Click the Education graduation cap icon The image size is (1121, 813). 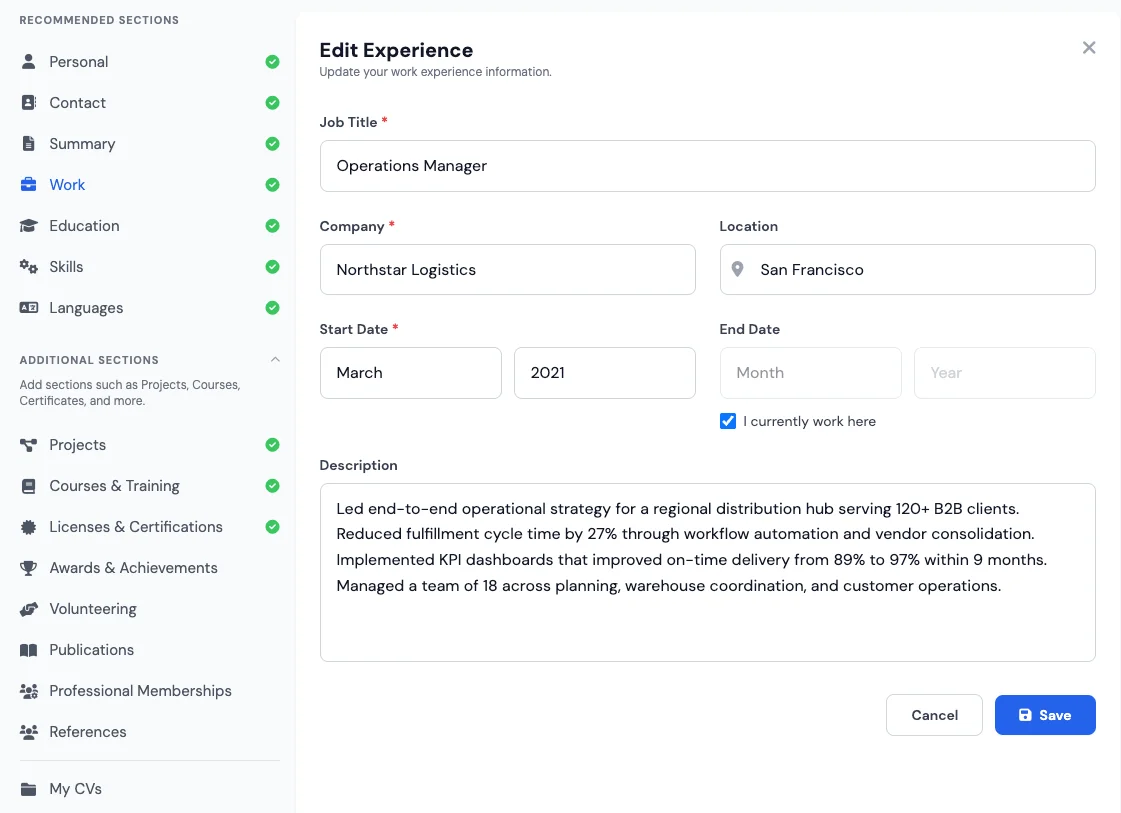coord(29,226)
